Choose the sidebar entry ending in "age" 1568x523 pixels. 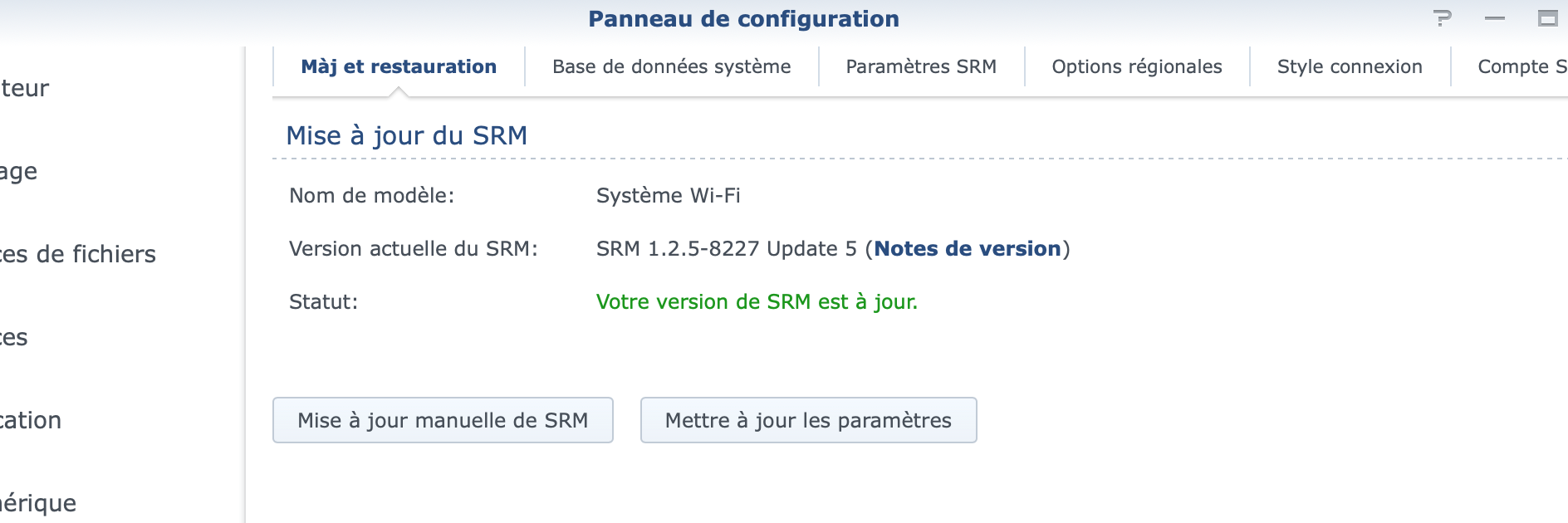click(x=18, y=171)
